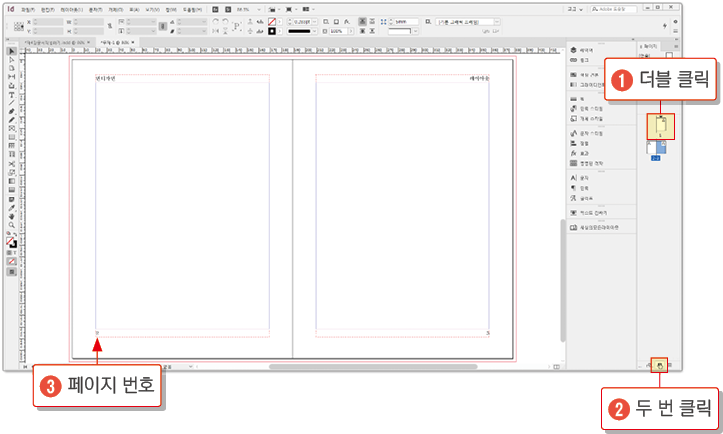The image size is (723, 434).
Task: Select the Eyedropper tool
Action: click(12, 208)
